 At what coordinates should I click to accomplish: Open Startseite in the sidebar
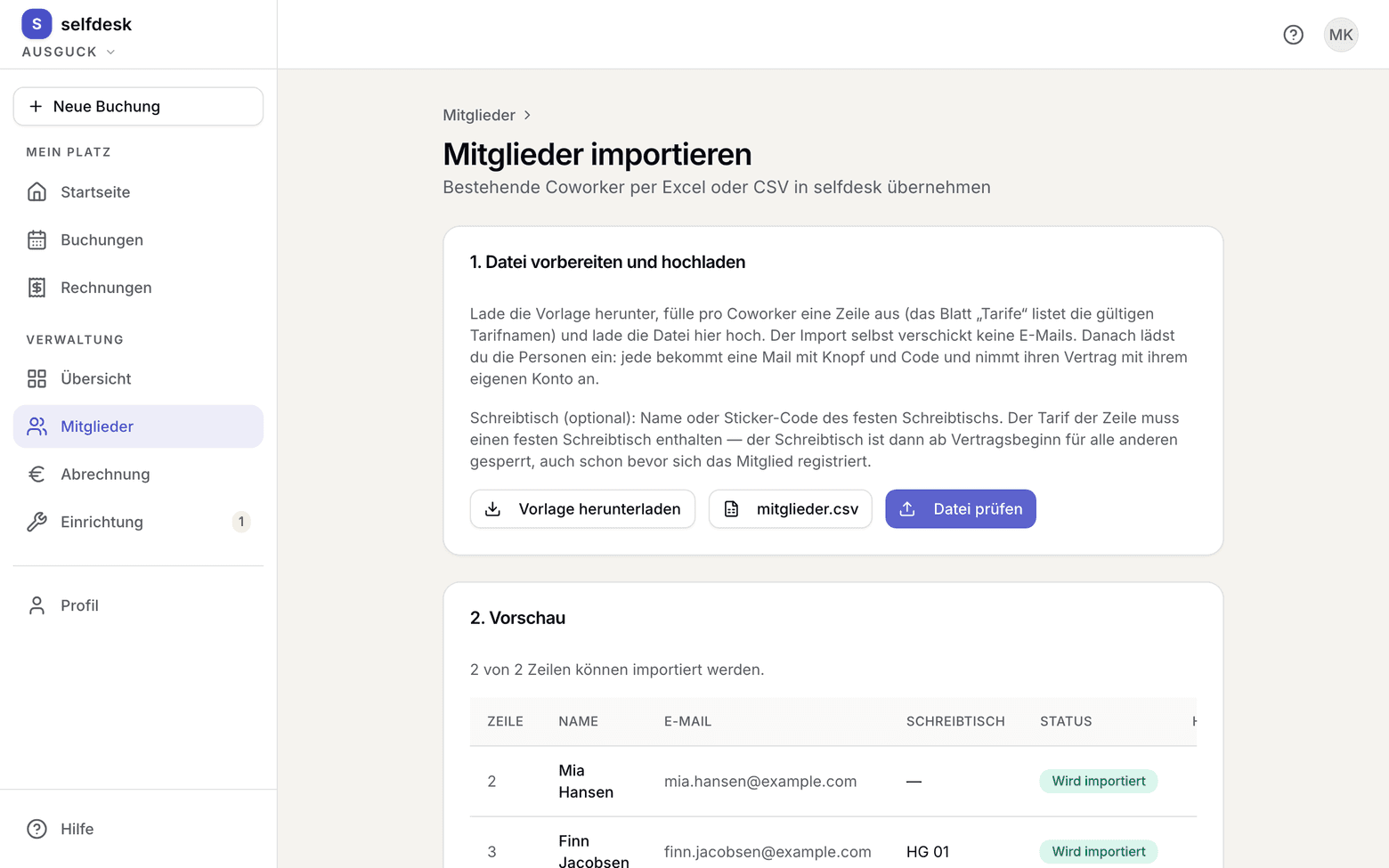coord(138,192)
